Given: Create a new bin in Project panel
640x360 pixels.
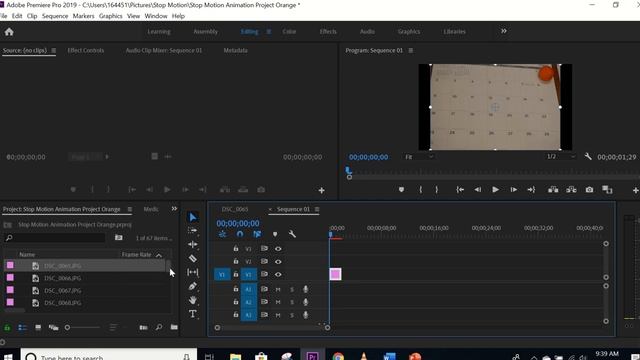Looking at the screenshot, I should click(174, 327).
